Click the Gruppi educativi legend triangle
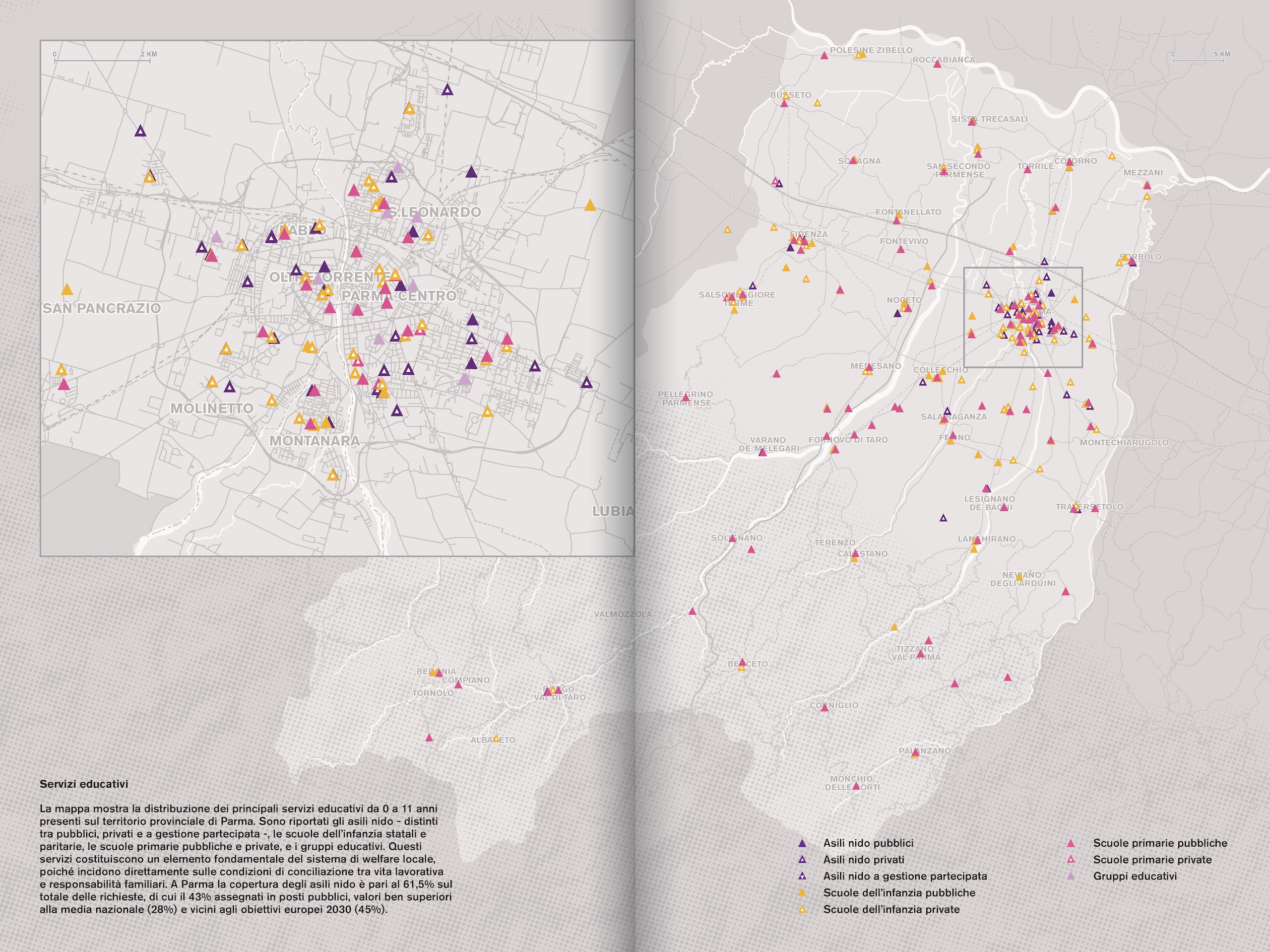 click(x=1070, y=876)
